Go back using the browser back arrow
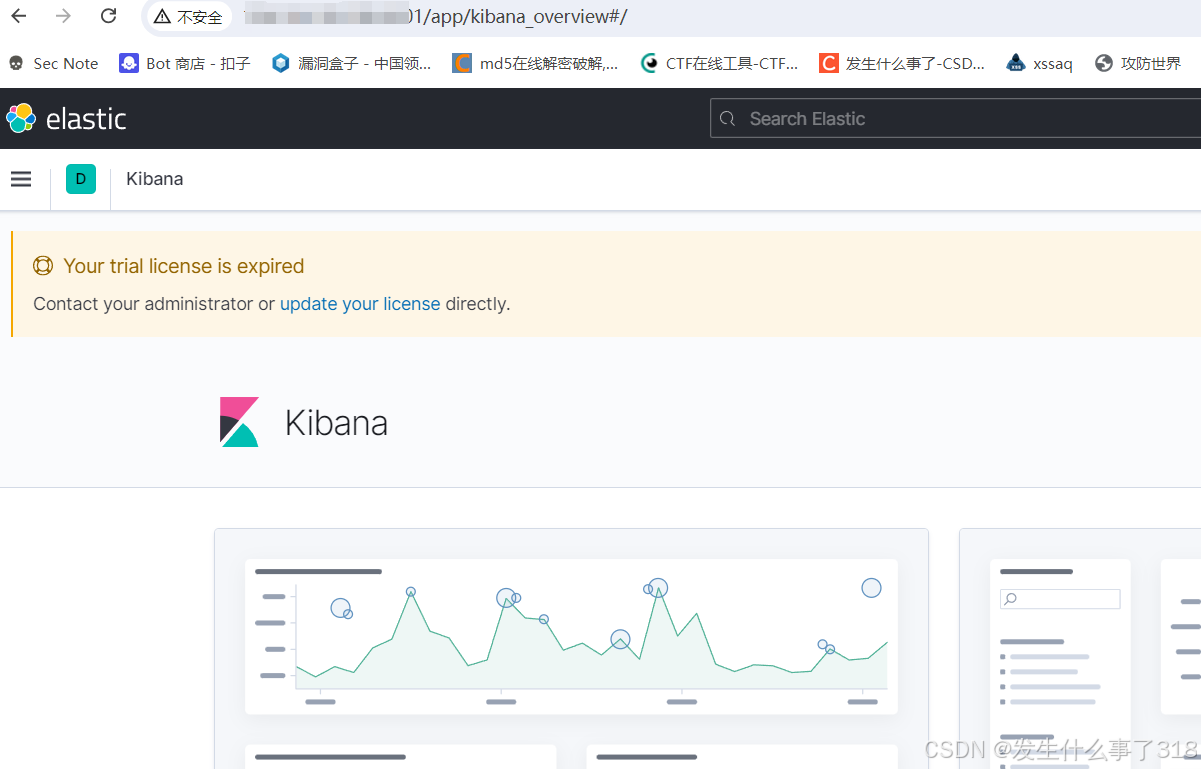The width and height of the screenshot is (1201, 769). (x=19, y=16)
